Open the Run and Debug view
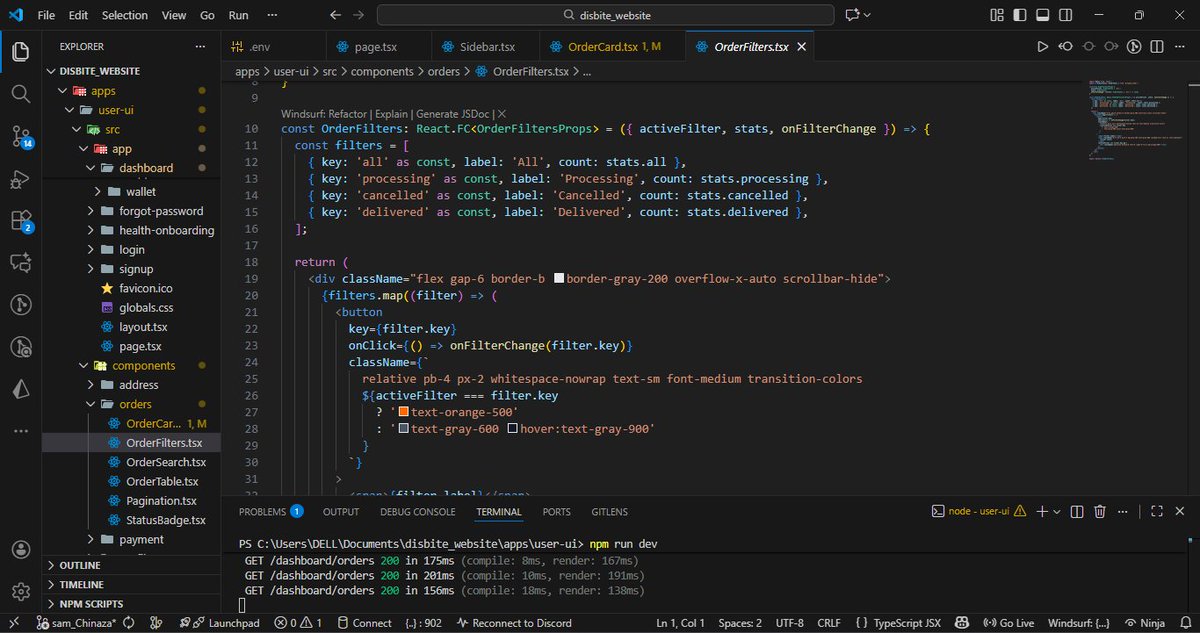 click(20, 179)
